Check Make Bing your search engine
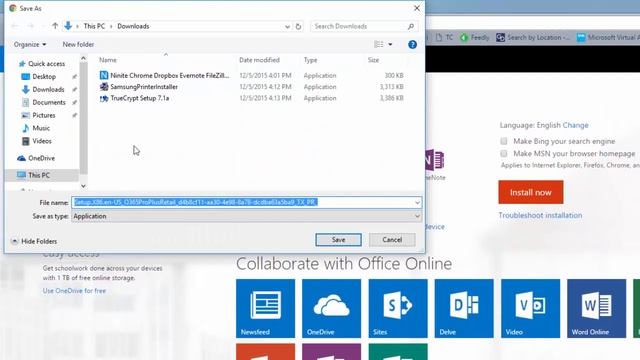 coord(504,141)
